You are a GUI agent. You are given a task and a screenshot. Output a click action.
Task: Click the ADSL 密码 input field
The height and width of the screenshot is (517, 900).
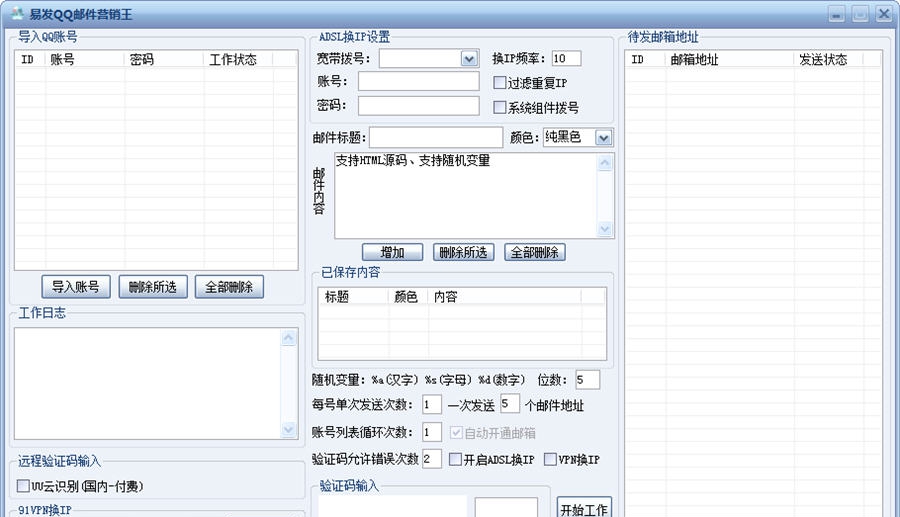[418, 106]
